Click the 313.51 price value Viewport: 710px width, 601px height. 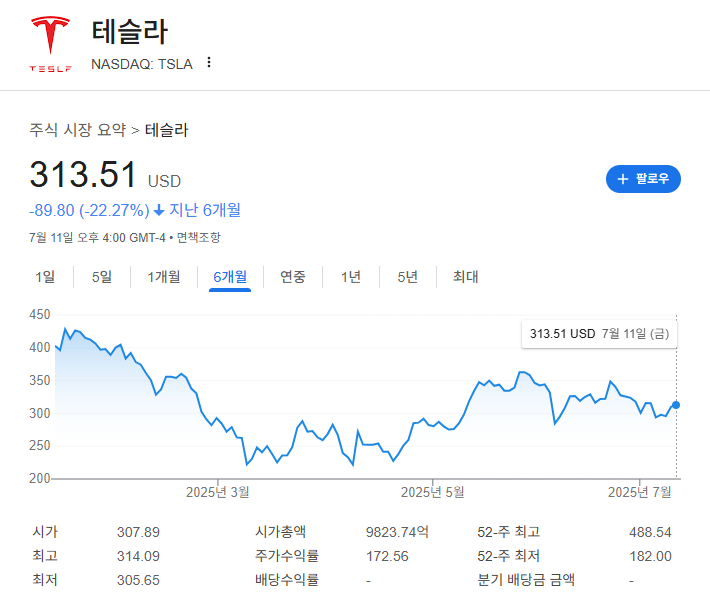tap(83, 174)
